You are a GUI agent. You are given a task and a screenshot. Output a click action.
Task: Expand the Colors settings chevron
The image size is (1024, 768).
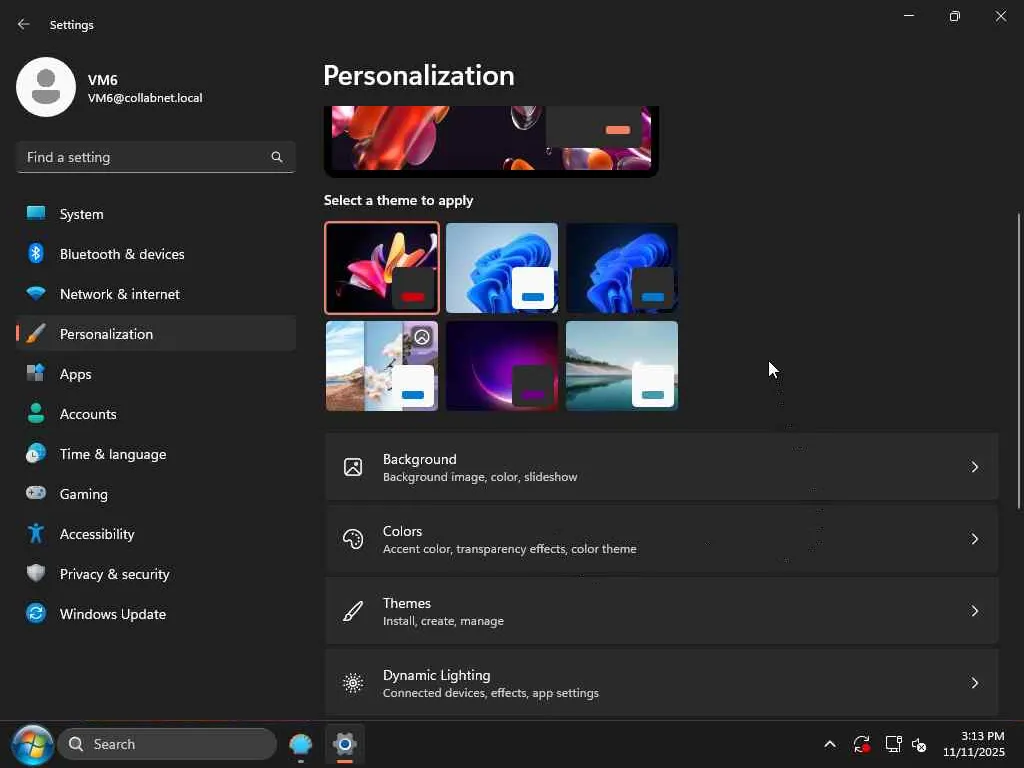[974, 539]
